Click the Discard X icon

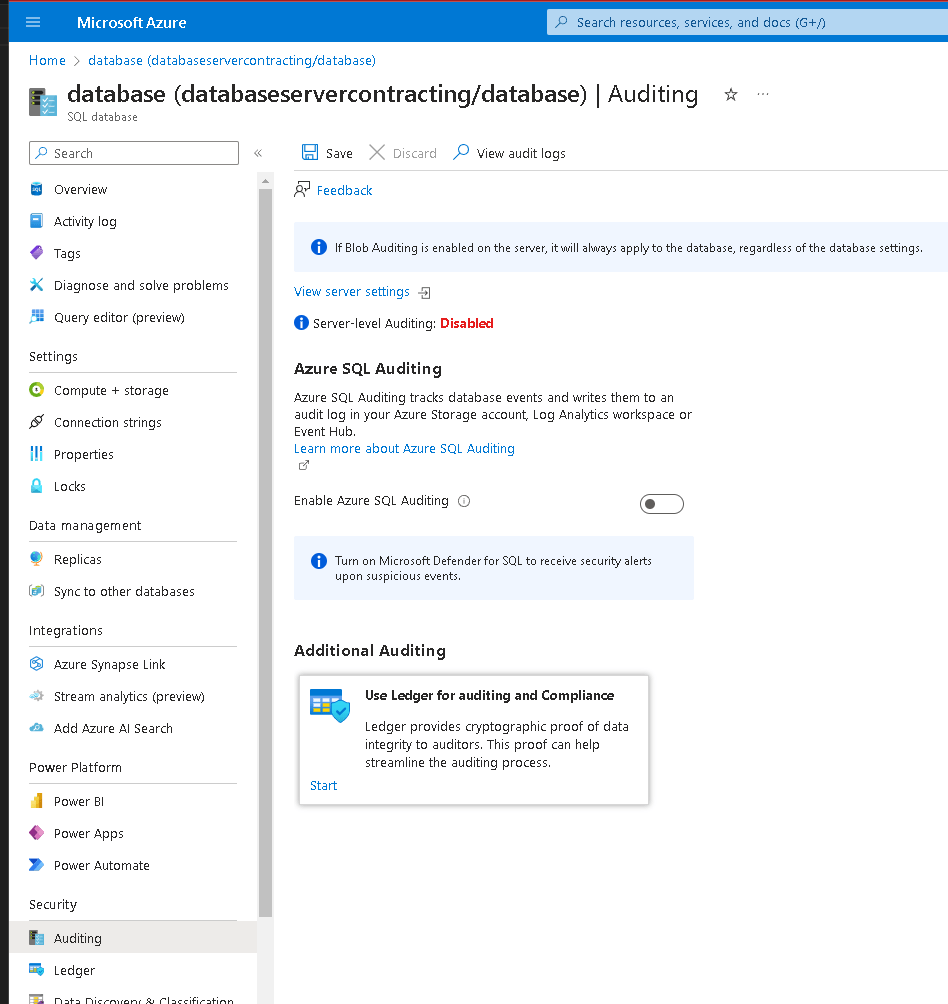[x=377, y=152]
